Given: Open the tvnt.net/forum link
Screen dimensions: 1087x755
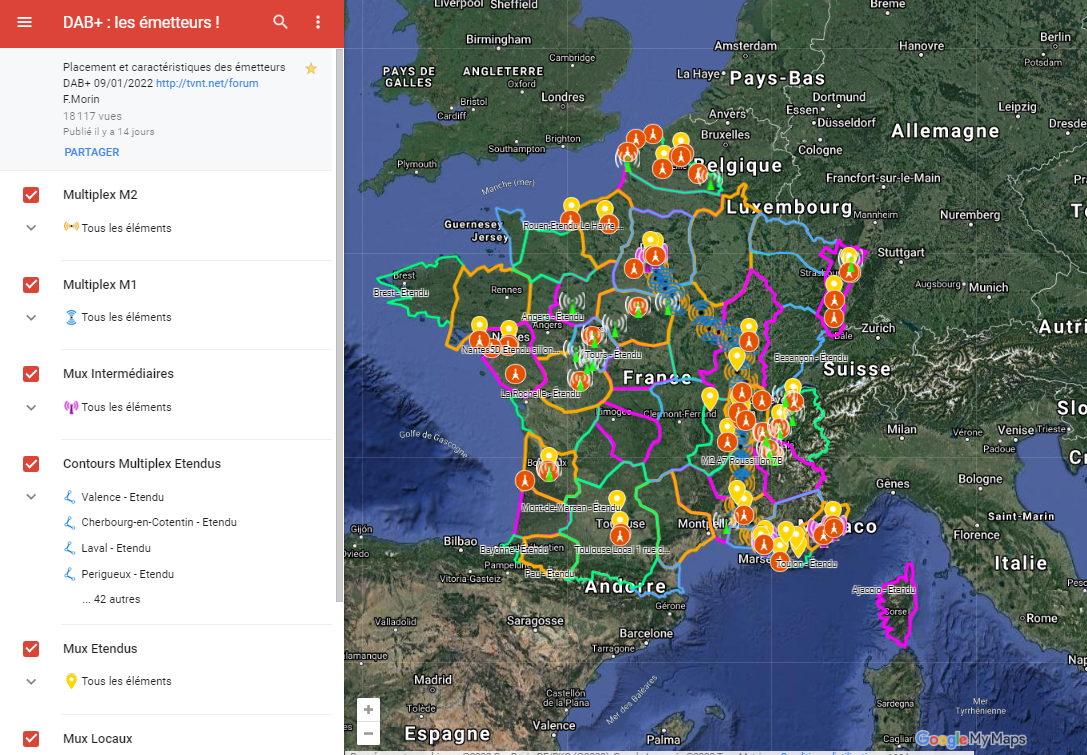Looking at the screenshot, I should point(207,83).
